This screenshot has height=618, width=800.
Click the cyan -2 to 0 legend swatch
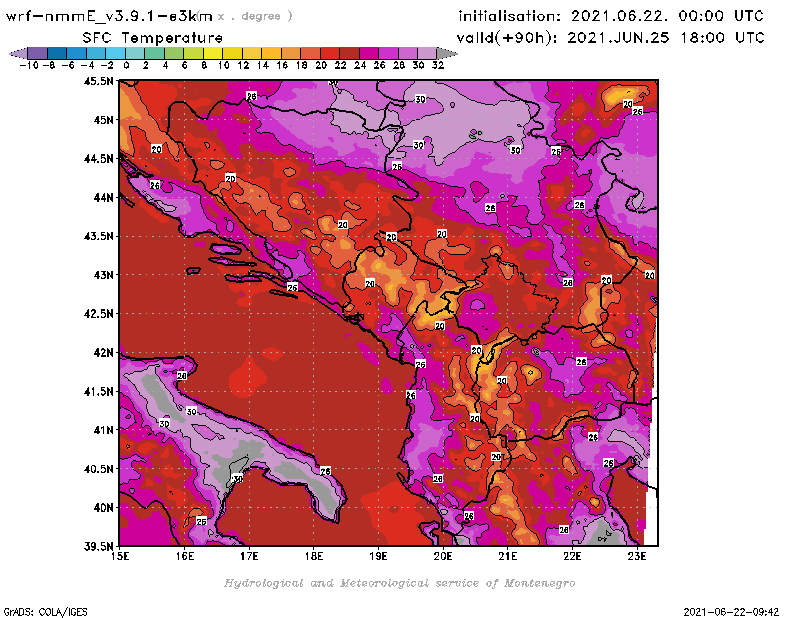(x=116, y=53)
